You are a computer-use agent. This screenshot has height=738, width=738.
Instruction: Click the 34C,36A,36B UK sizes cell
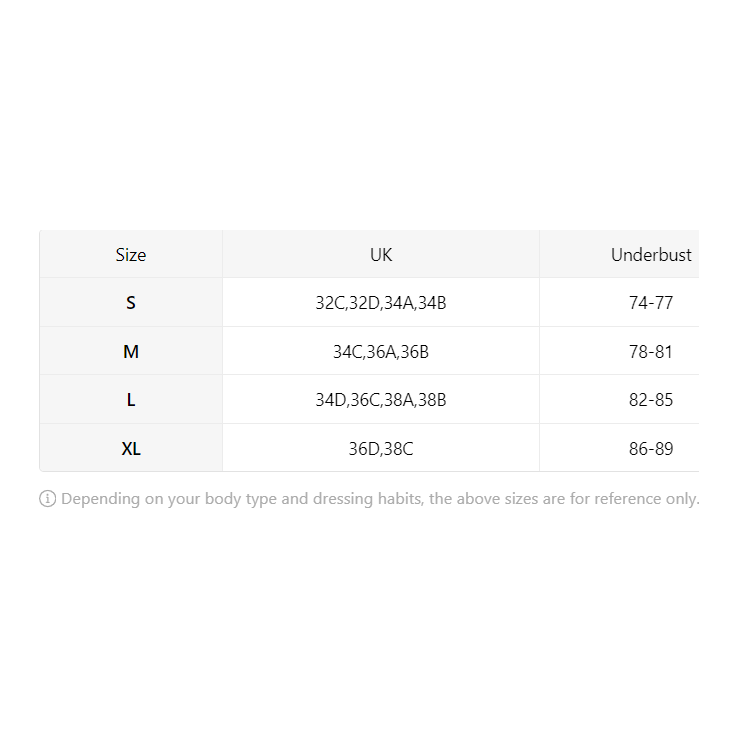coord(381,352)
